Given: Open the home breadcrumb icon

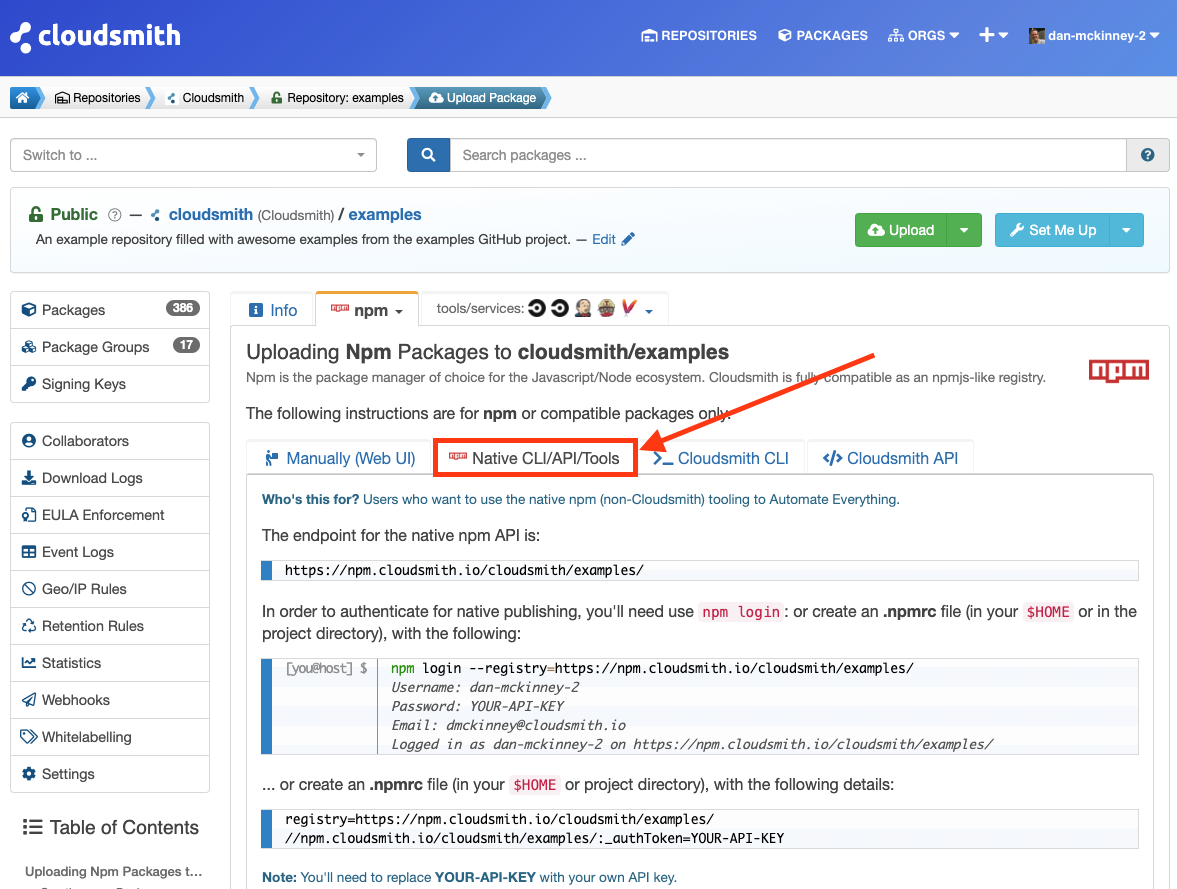Looking at the screenshot, I should click(x=23, y=98).
